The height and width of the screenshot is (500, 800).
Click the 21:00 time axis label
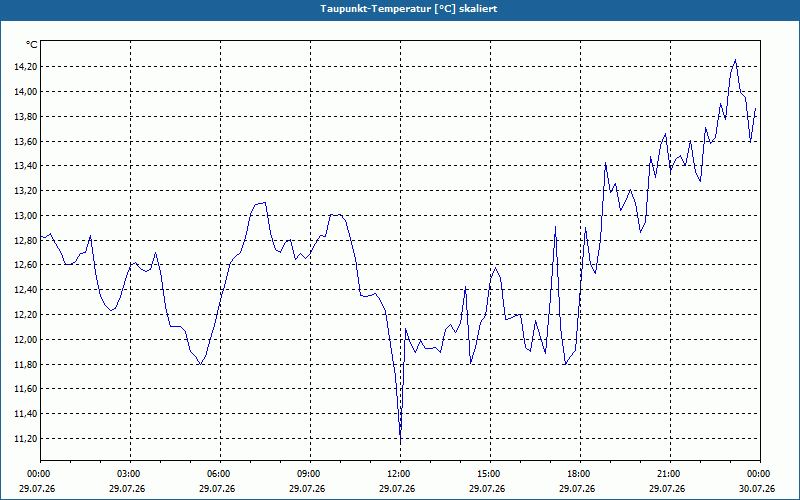(670, 474)
